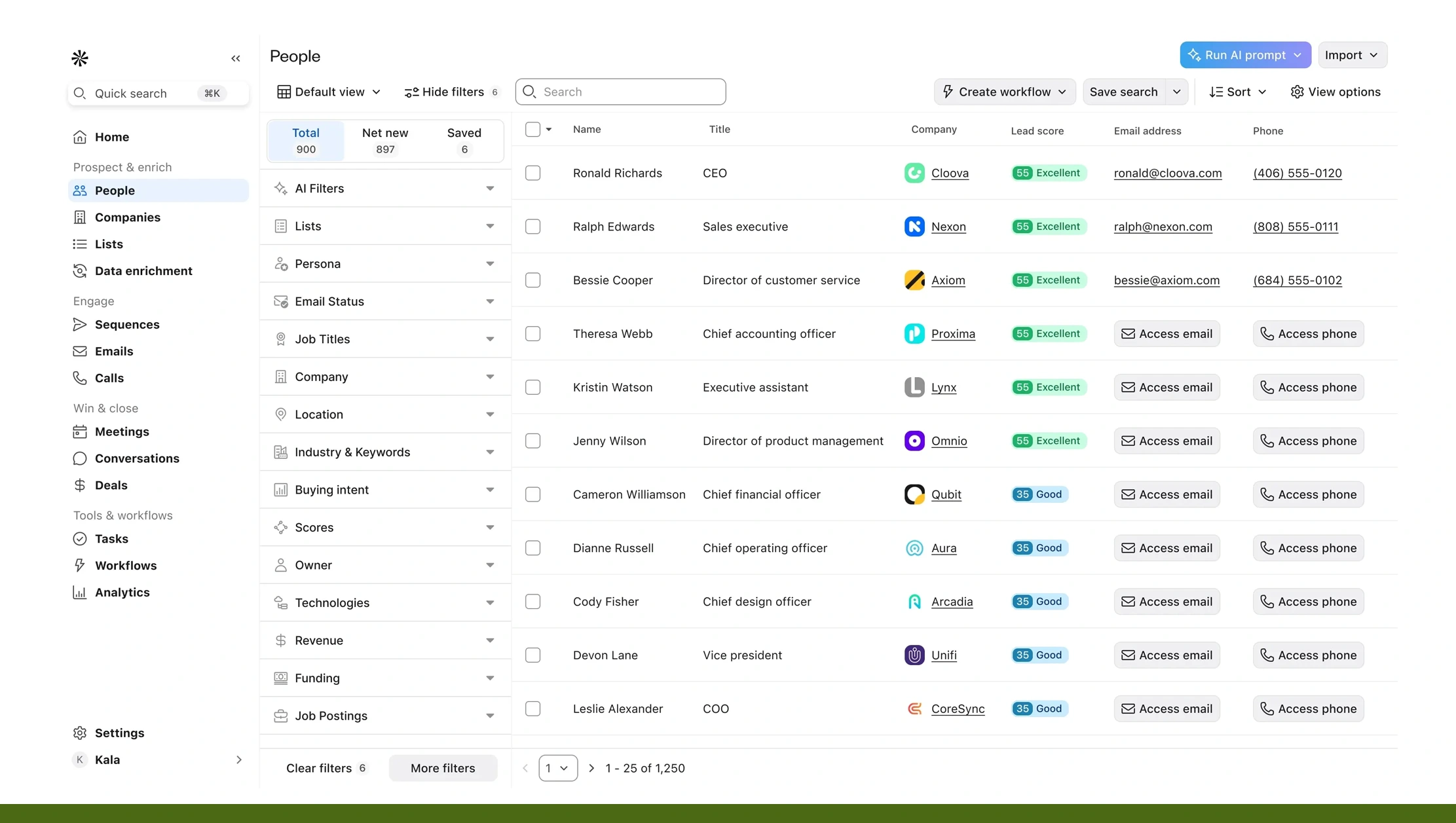Click the Omnio company logo
Image resolution: width=1456 pixels, height=823 pixels.
914,441
